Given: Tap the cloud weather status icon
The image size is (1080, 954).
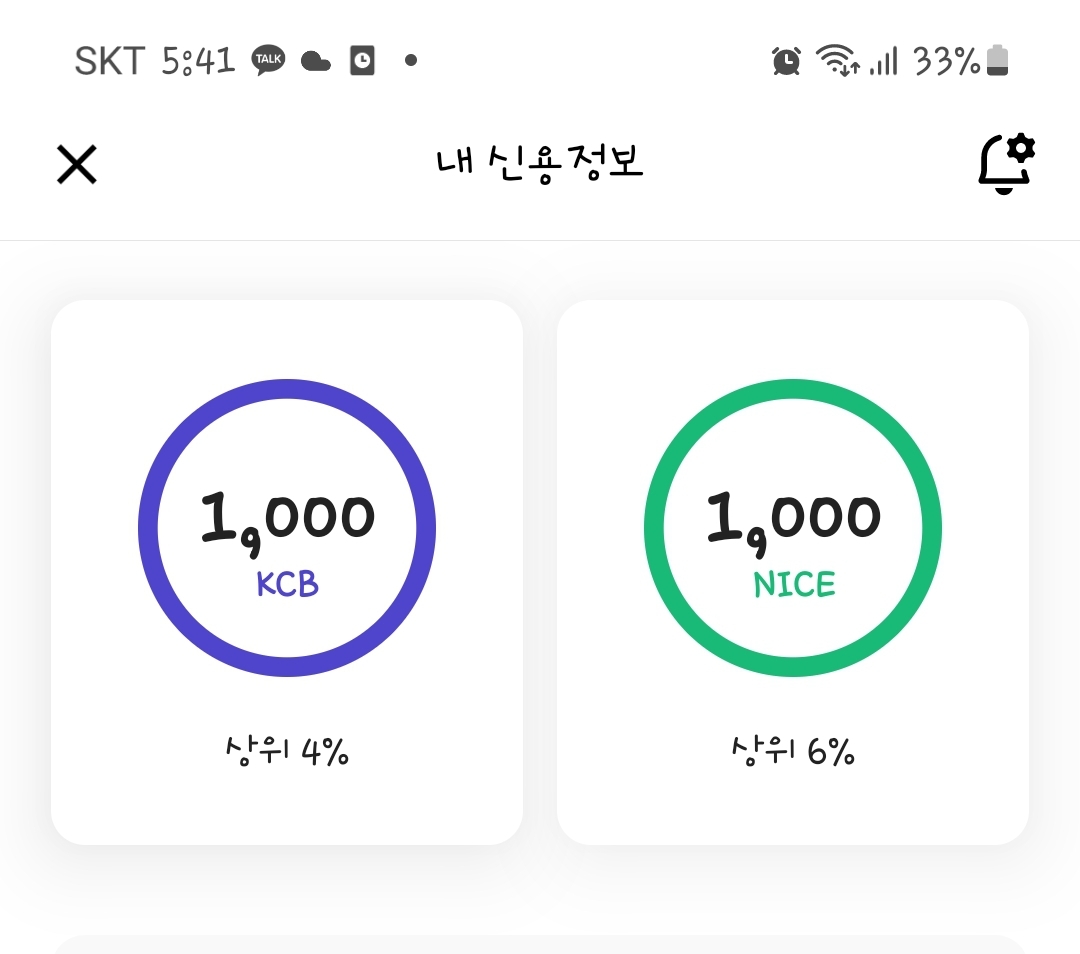Looking at the screenshot, I should coord(316,62).
